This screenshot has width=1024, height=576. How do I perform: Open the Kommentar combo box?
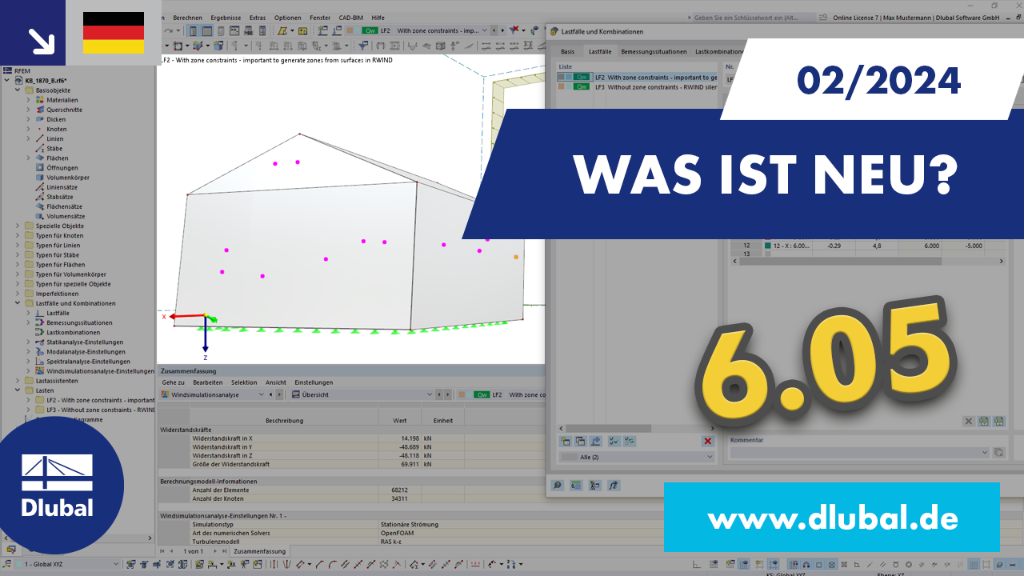pos(859,452)
